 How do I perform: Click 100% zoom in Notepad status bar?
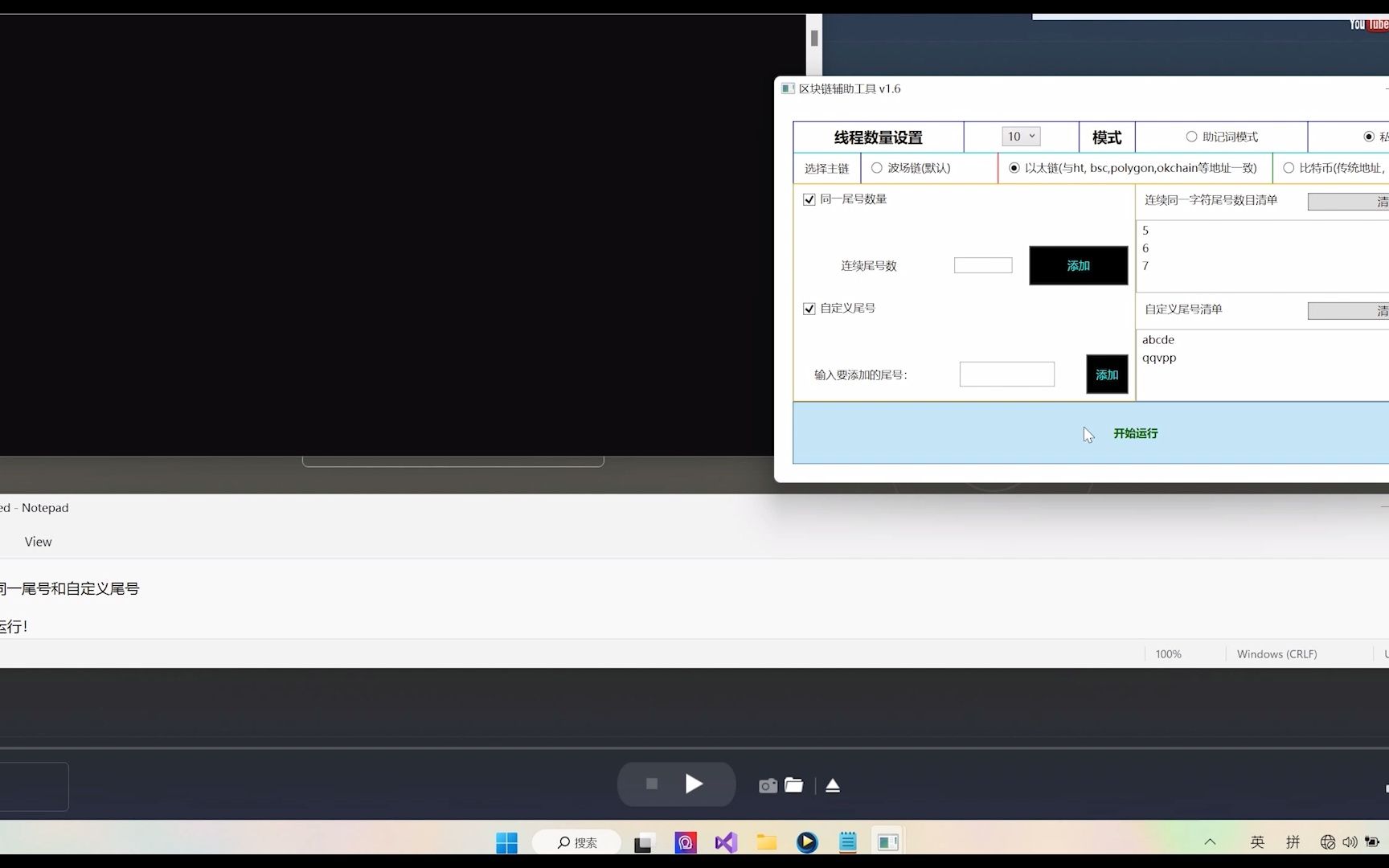1168,654
